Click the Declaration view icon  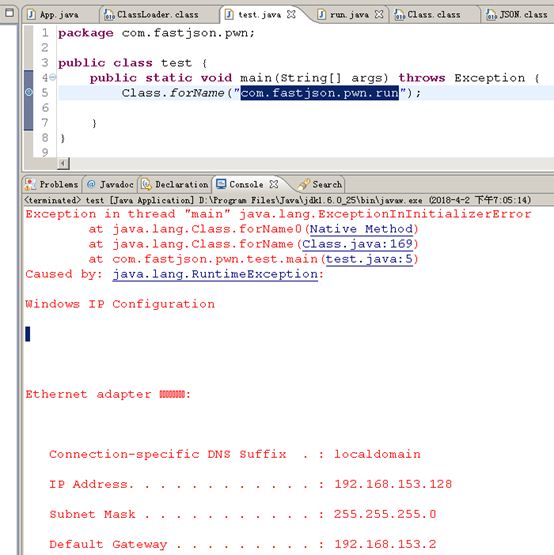146,184
